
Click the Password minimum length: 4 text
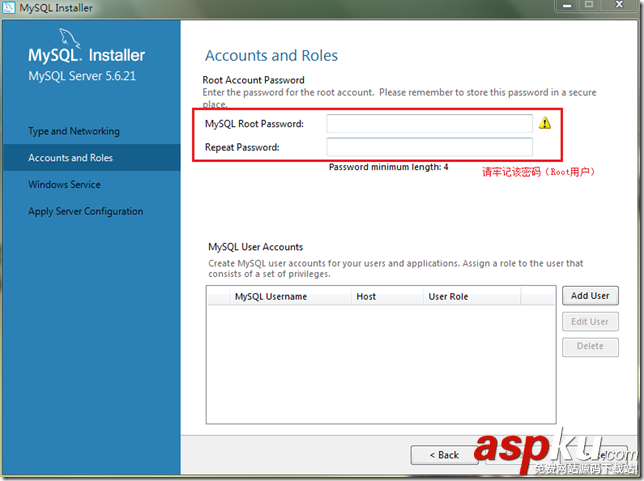tap(389, 167)
